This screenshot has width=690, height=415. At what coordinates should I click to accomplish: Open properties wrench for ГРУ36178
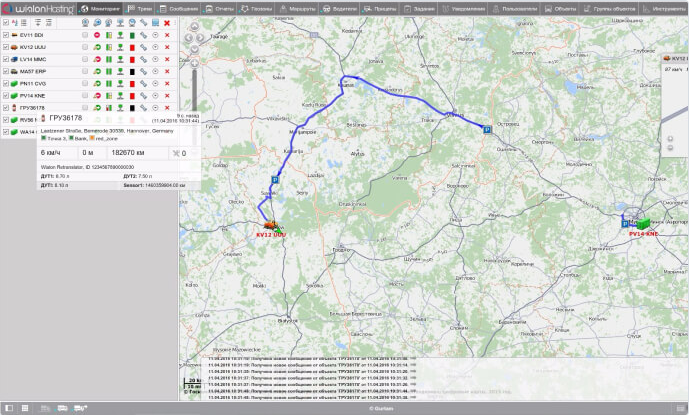[x=143, y=107]
